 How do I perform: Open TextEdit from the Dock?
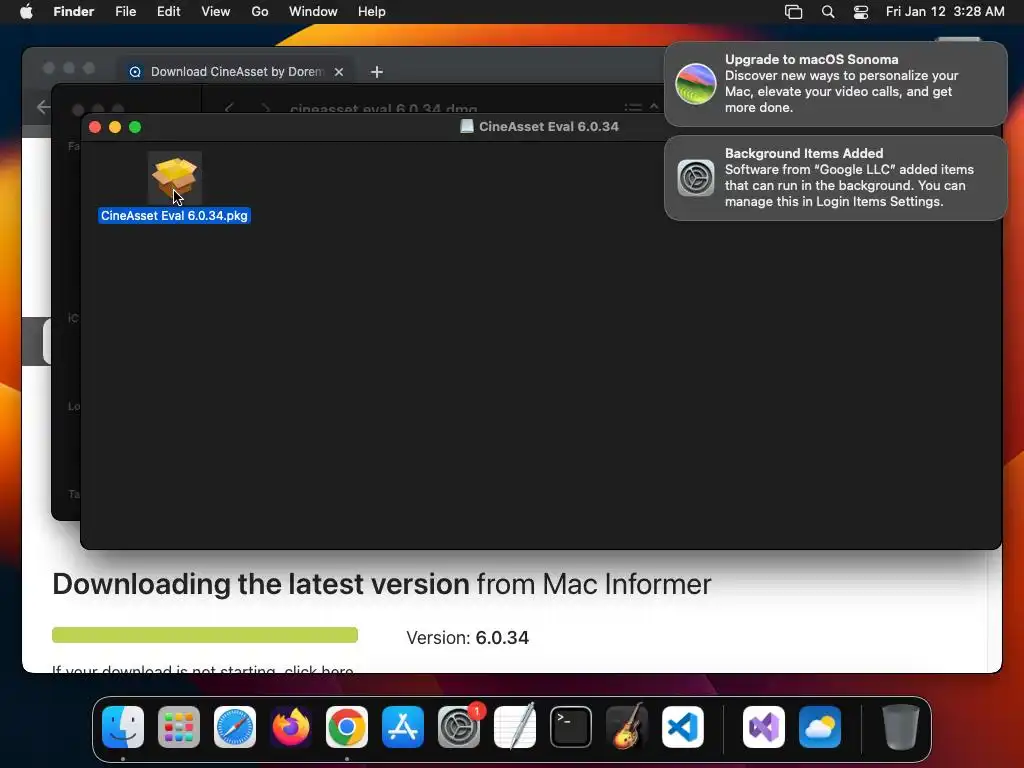[515, 727]
